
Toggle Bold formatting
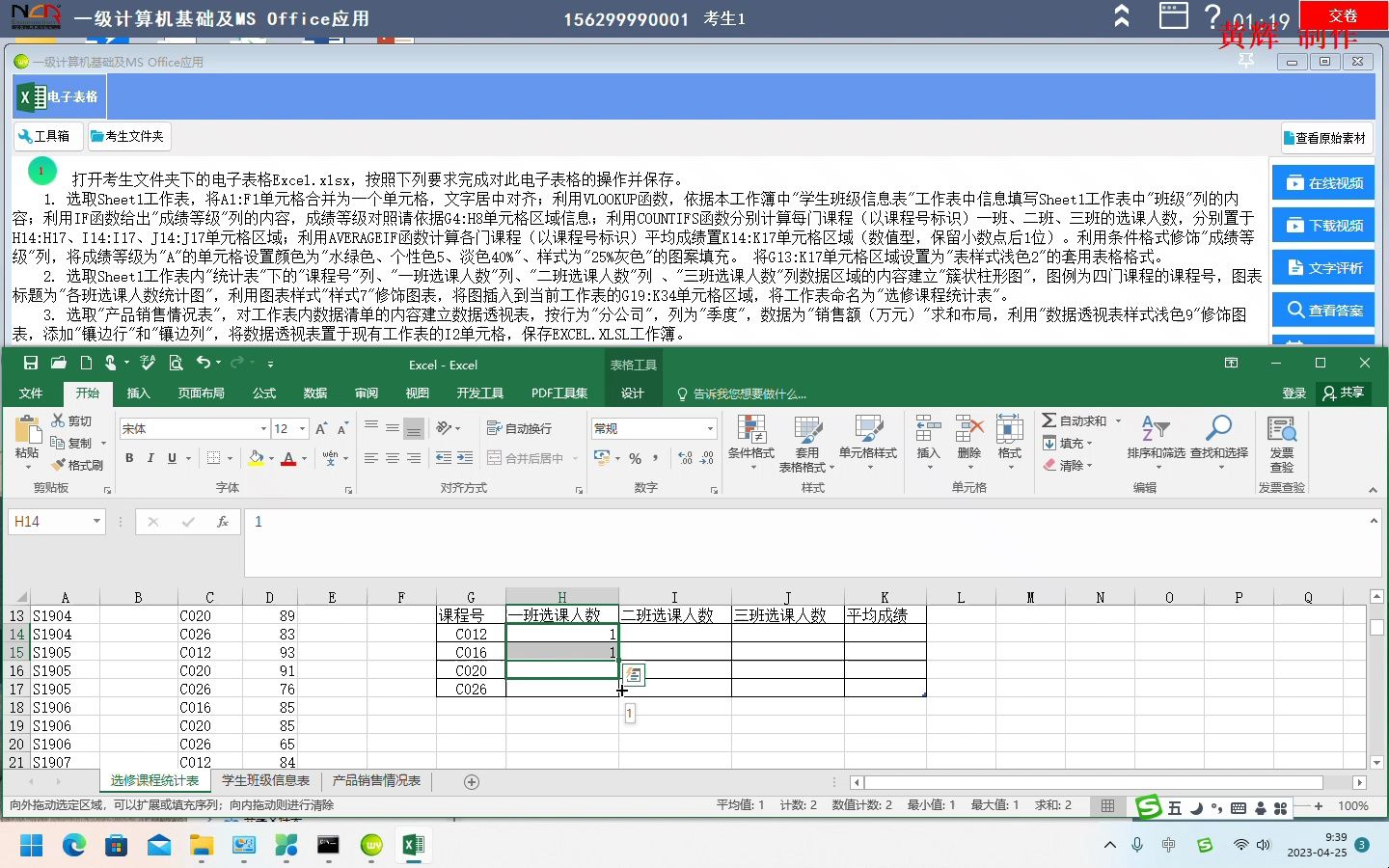tap(129, 458)
